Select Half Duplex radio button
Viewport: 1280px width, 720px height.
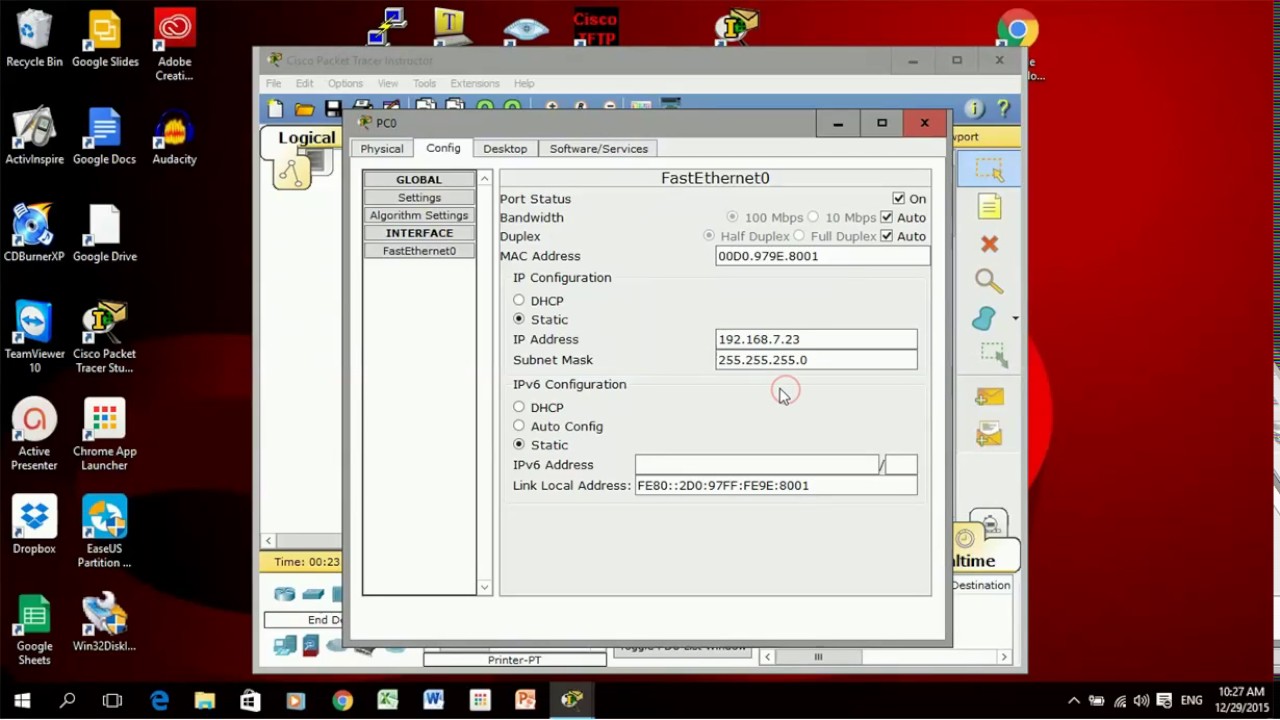(x=709, y=236)
